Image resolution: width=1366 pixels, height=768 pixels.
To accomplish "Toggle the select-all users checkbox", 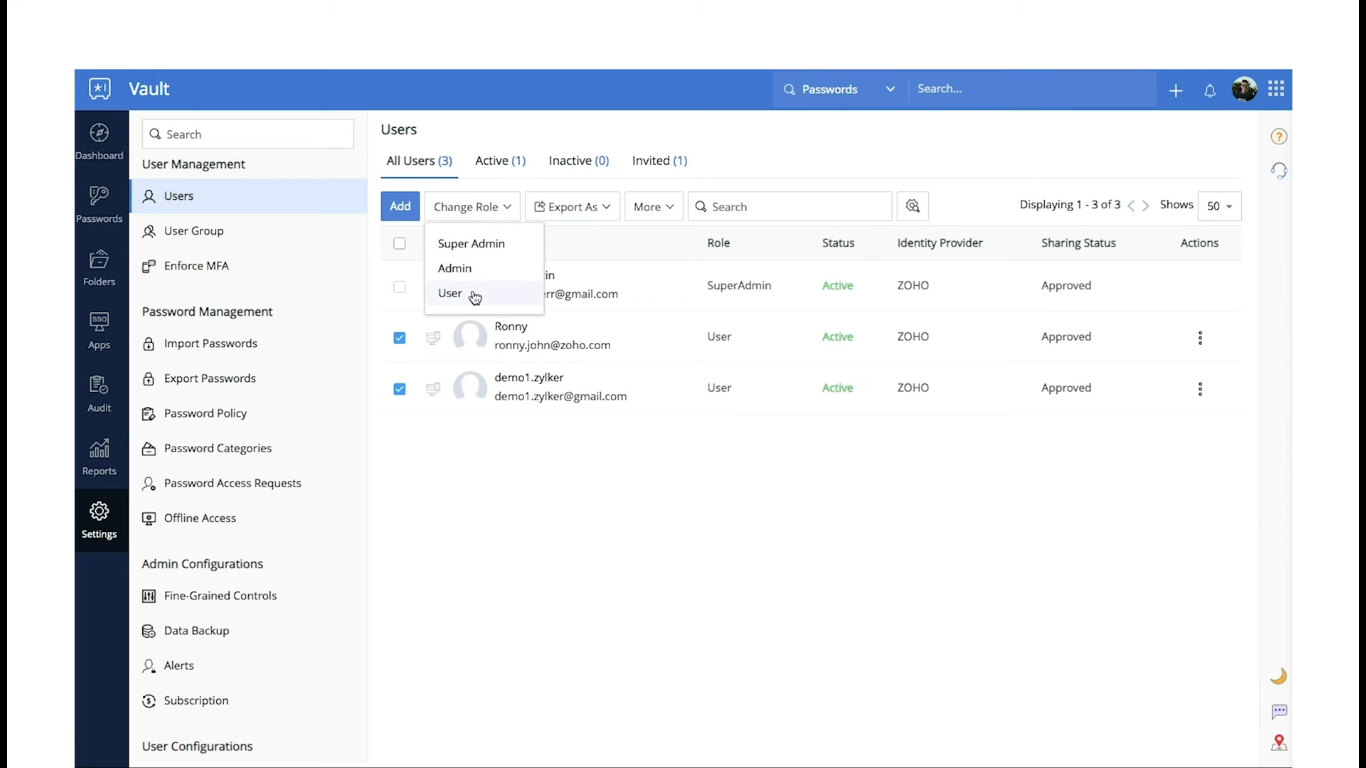I will [400, 243].
